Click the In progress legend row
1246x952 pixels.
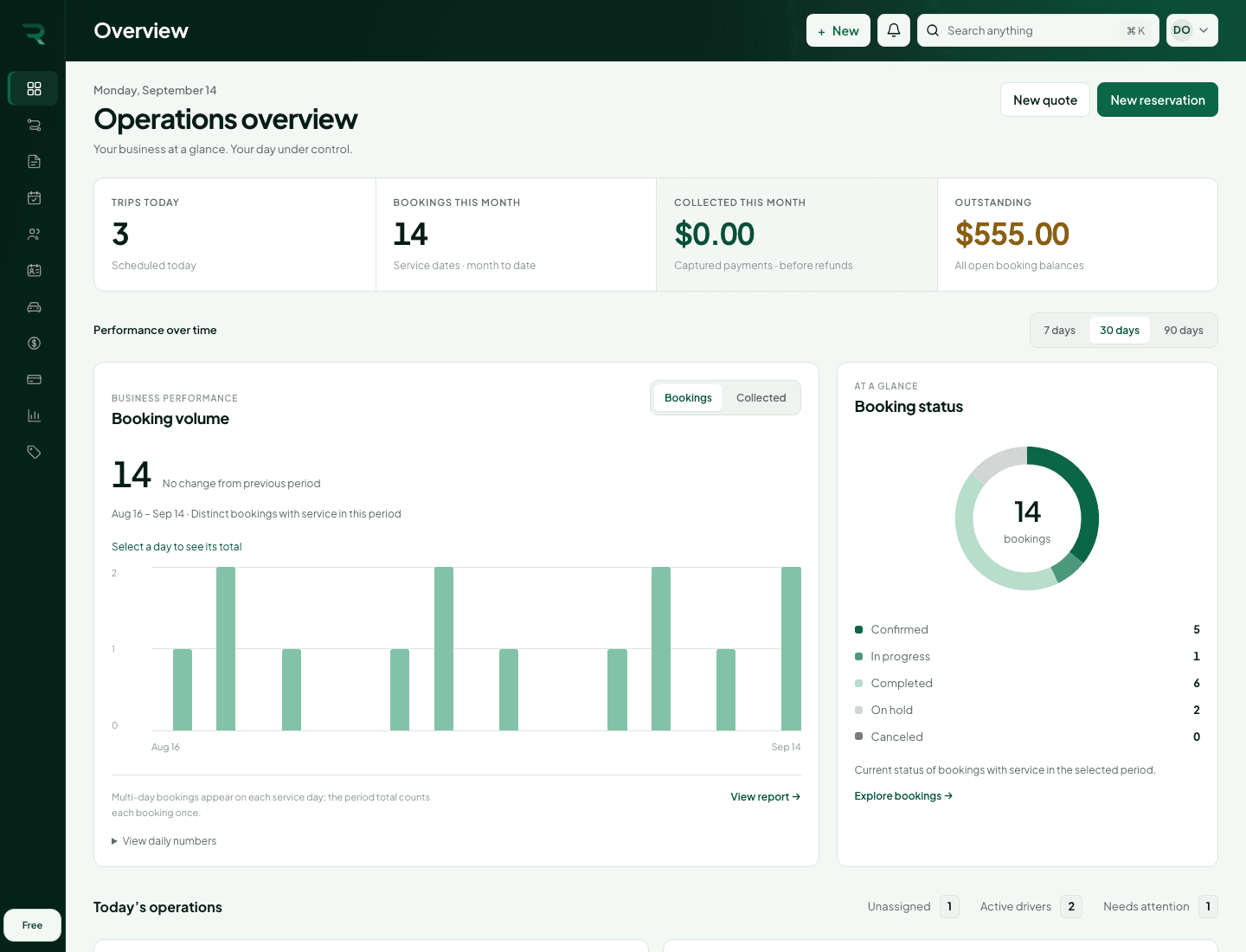coord(1027,656)
